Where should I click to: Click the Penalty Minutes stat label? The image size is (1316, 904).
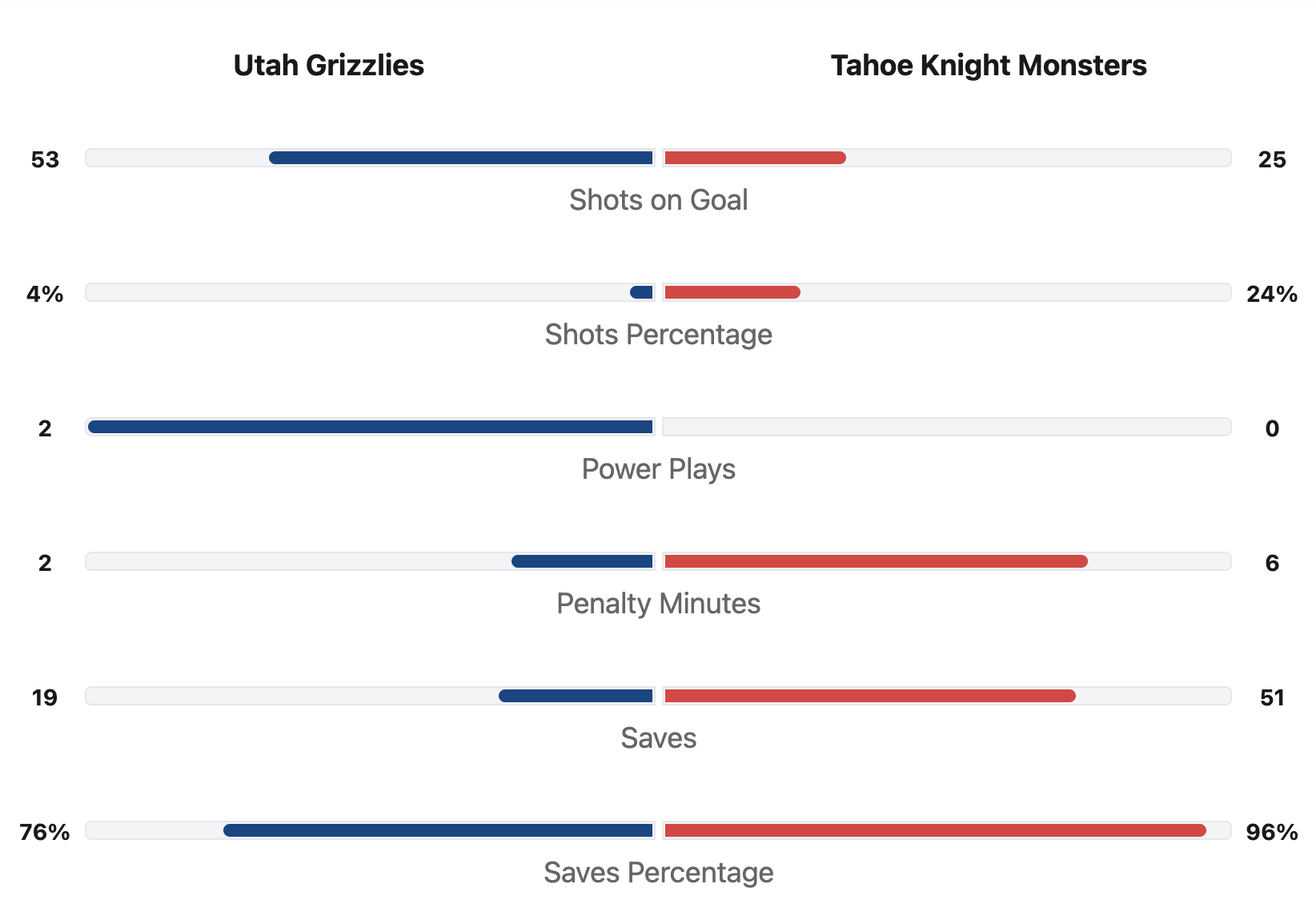658,604
